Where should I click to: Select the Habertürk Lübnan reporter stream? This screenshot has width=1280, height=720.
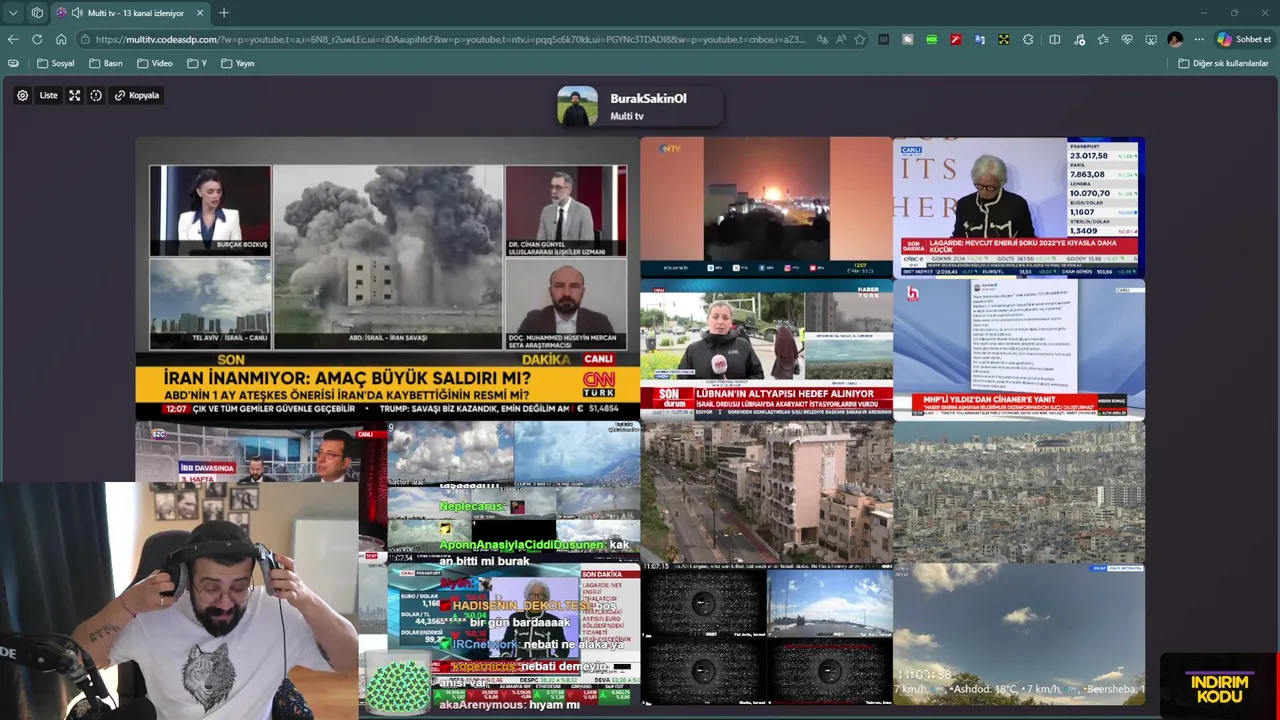click(766, 349)
